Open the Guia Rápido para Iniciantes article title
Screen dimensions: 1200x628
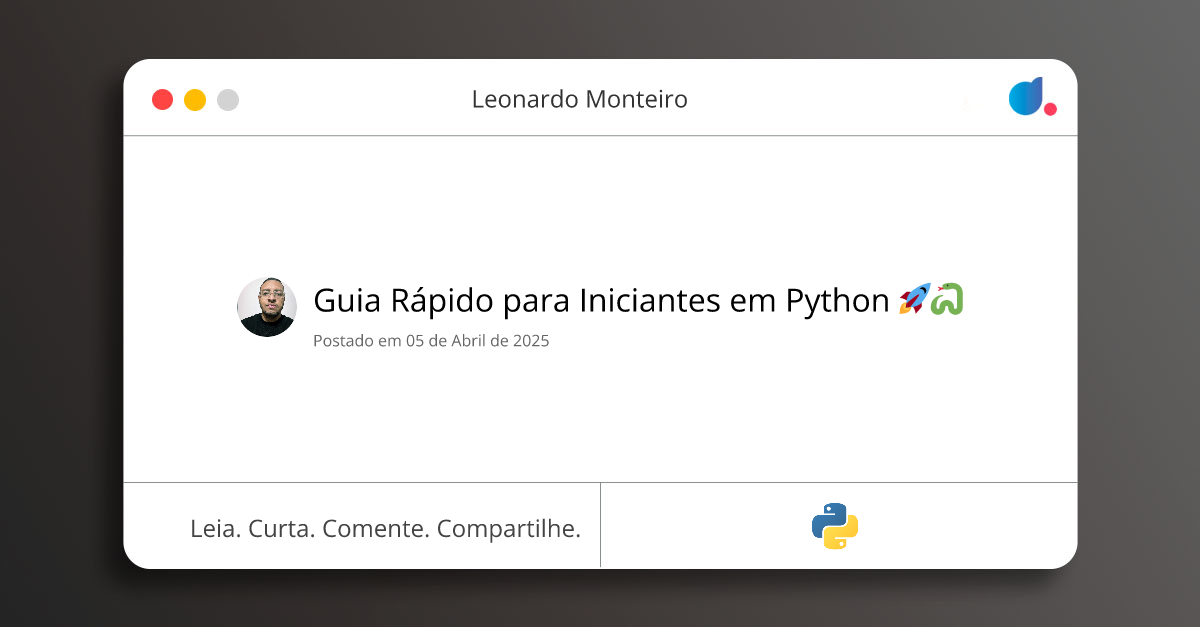coord(600,300)
